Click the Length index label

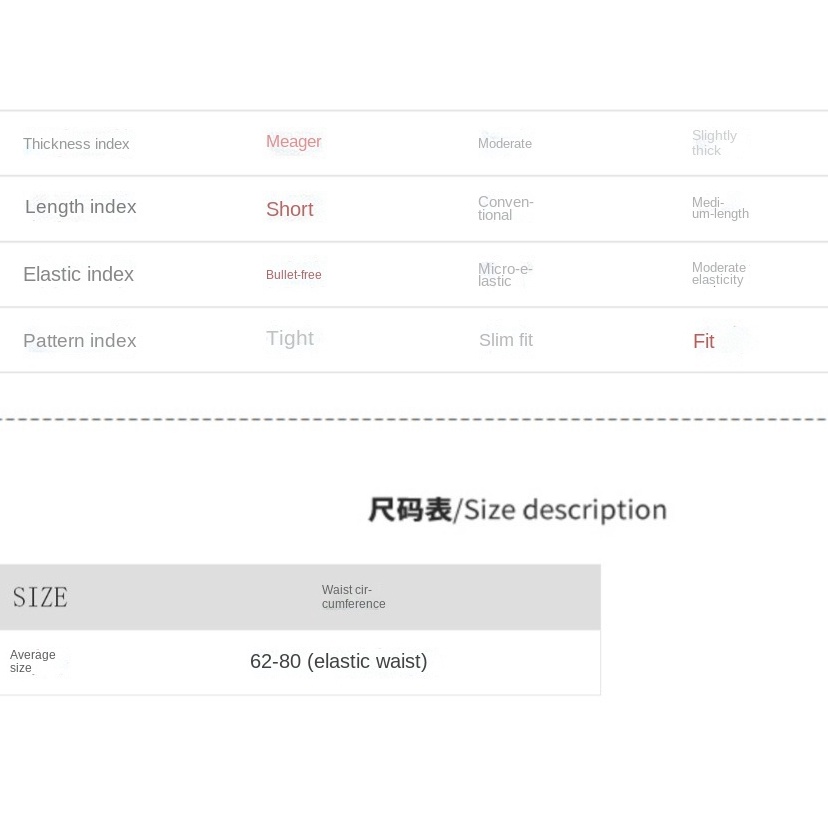coord(80,207)
